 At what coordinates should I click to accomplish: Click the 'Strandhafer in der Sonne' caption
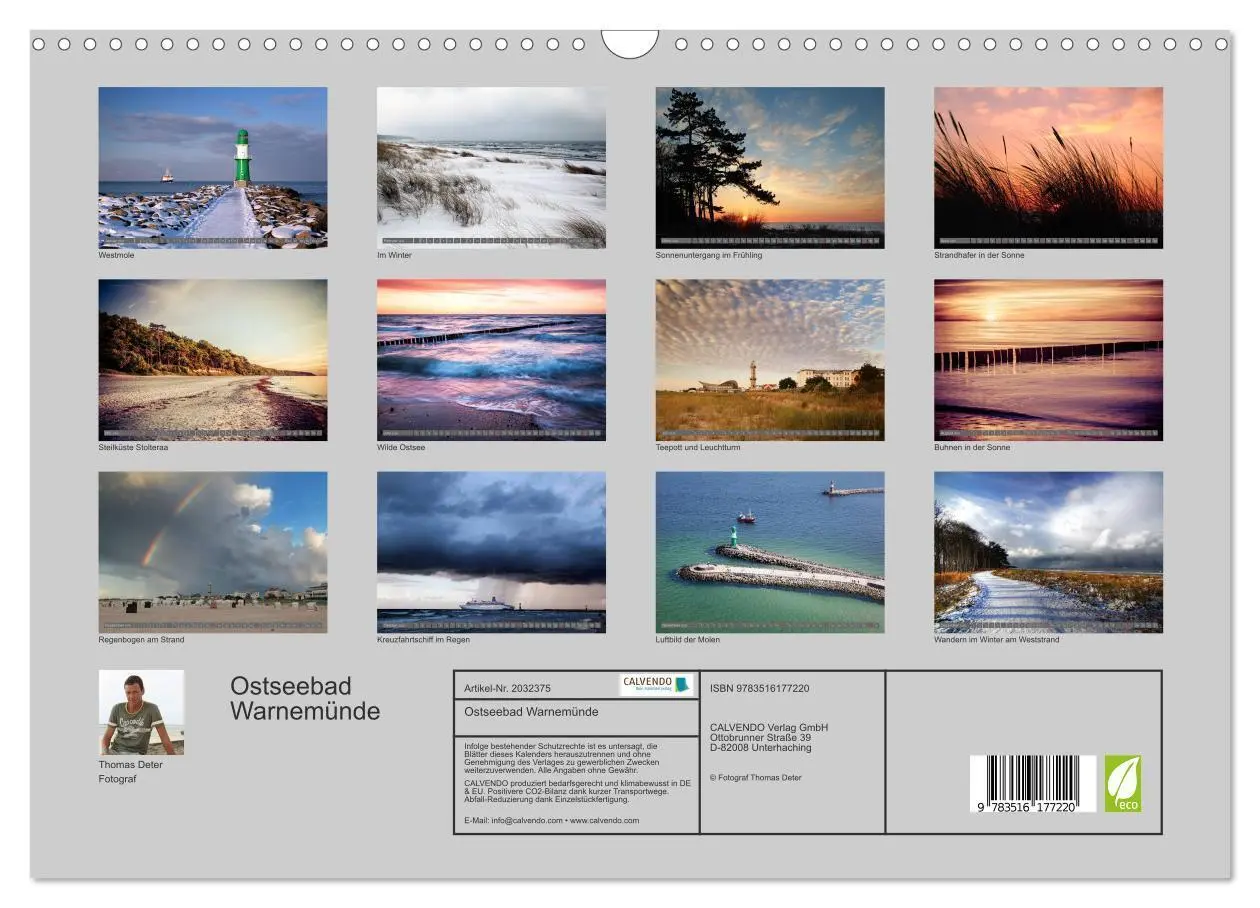tap(979, 255)
